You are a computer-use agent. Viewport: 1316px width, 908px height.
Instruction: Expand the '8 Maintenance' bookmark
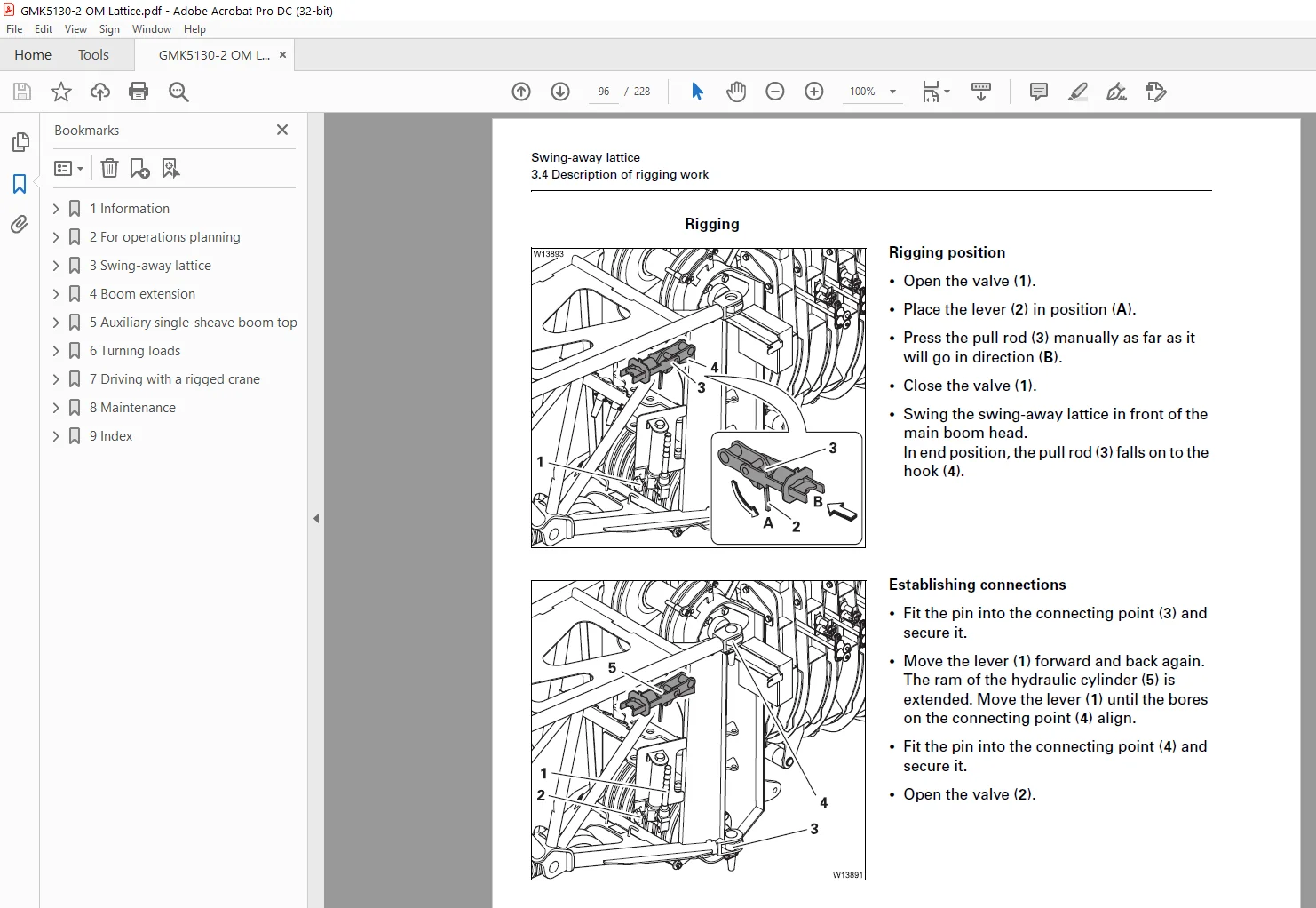(56, 408)
